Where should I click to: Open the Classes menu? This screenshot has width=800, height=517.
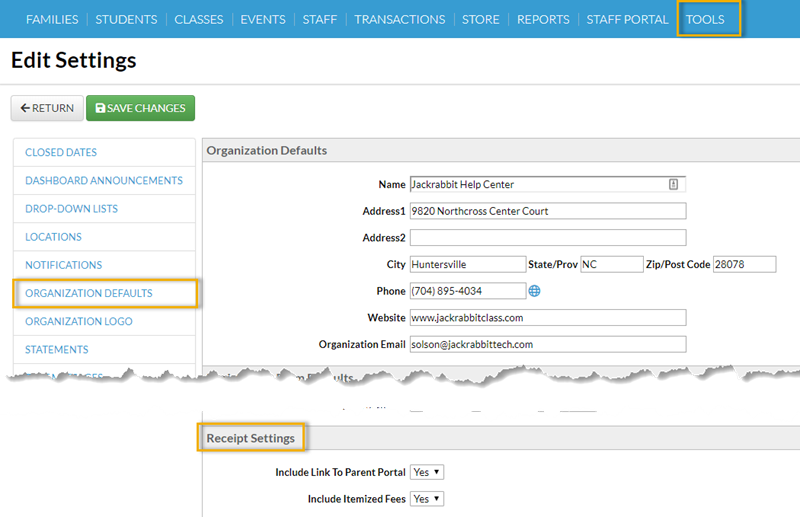coord(198,19)
